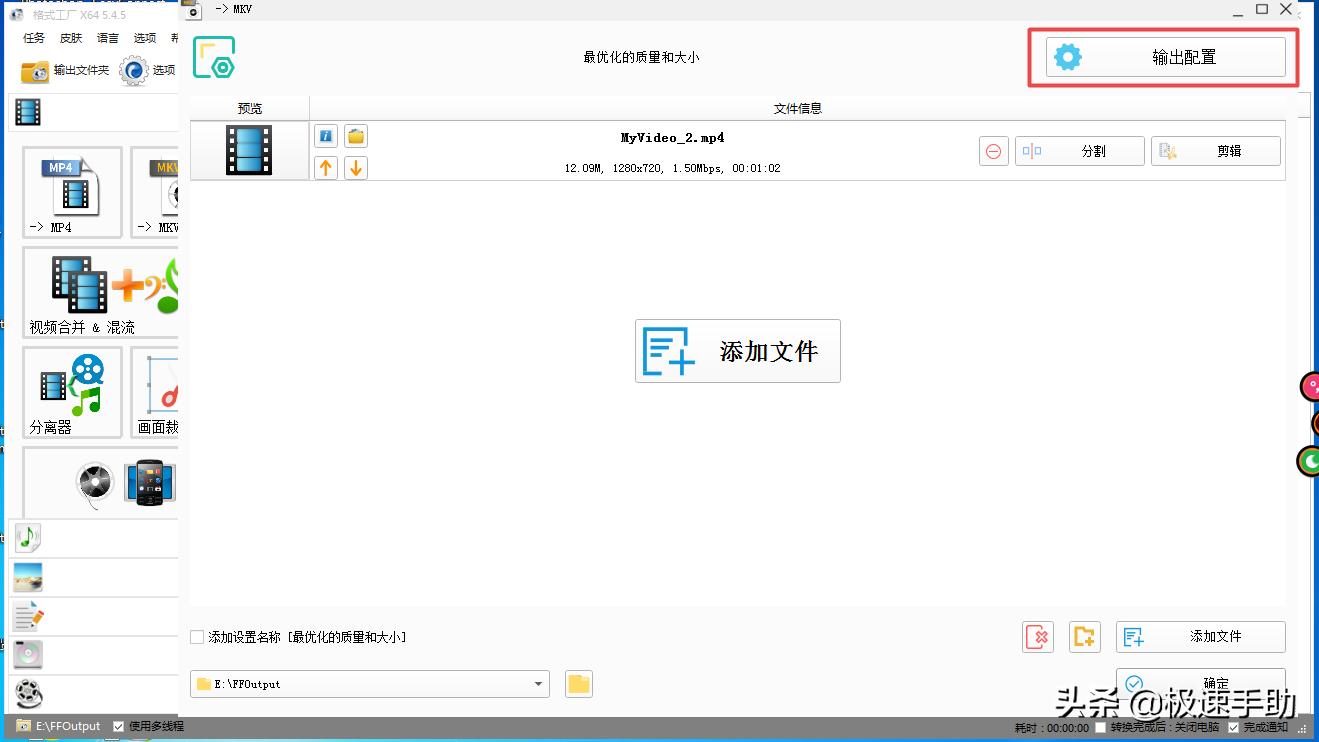The height and width of the screenshot is (742, 1319).
Task: Clear all files from the list
Action: coord(1037,636)
